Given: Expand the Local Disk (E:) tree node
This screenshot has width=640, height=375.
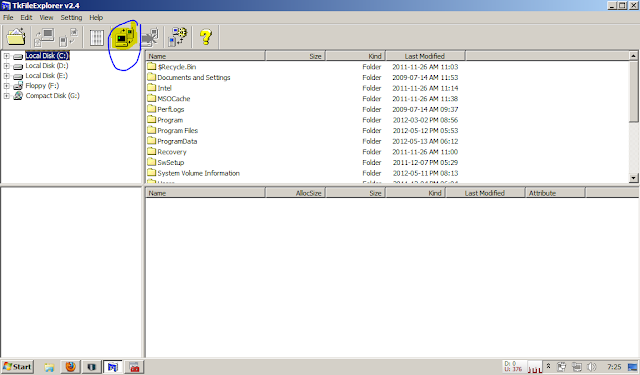Looking at the screenshot, I should (x=7, y=75).
